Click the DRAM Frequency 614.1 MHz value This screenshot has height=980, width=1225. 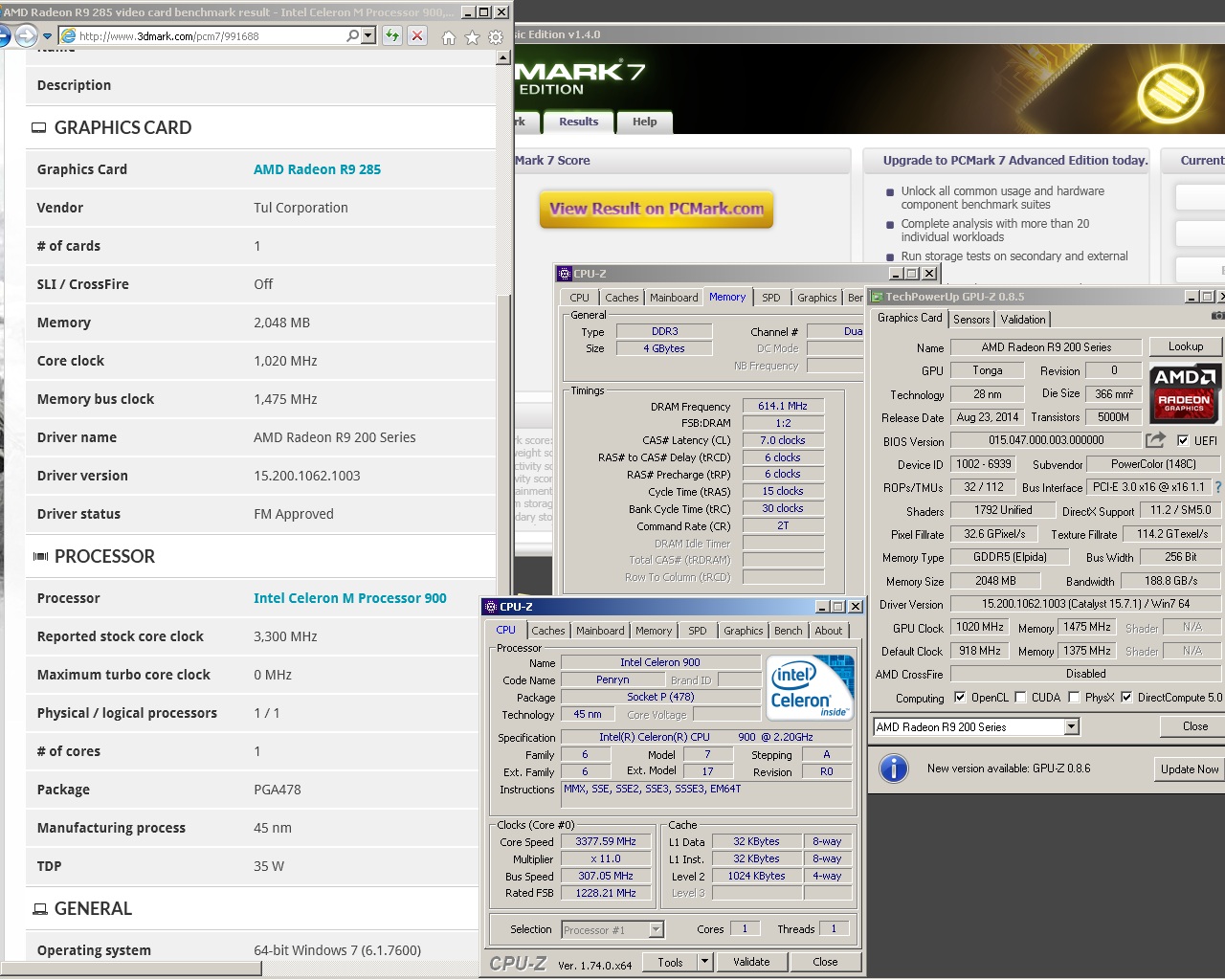tap(783, 406)
